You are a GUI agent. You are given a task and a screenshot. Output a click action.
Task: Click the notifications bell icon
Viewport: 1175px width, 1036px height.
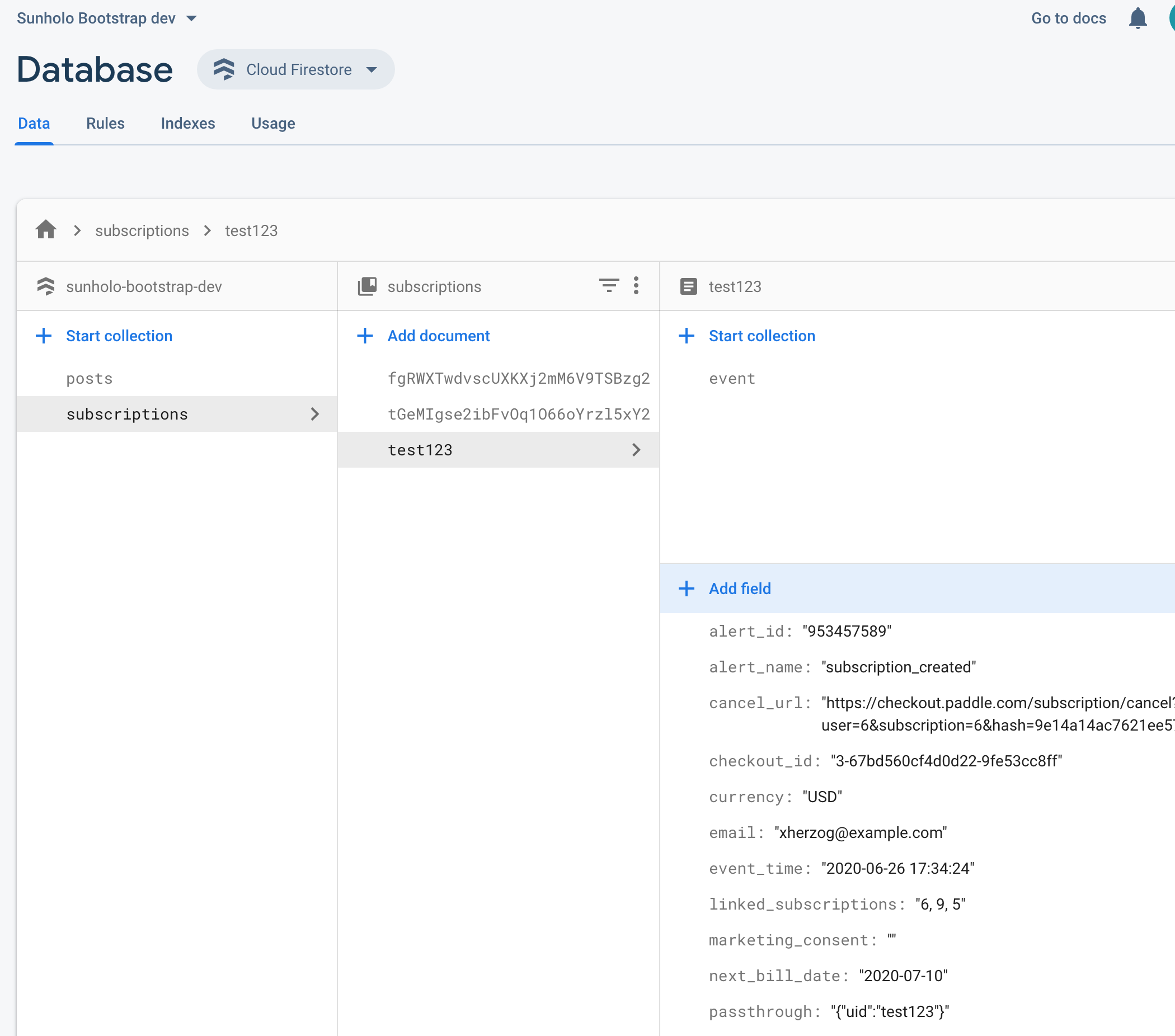(1137, 18)
